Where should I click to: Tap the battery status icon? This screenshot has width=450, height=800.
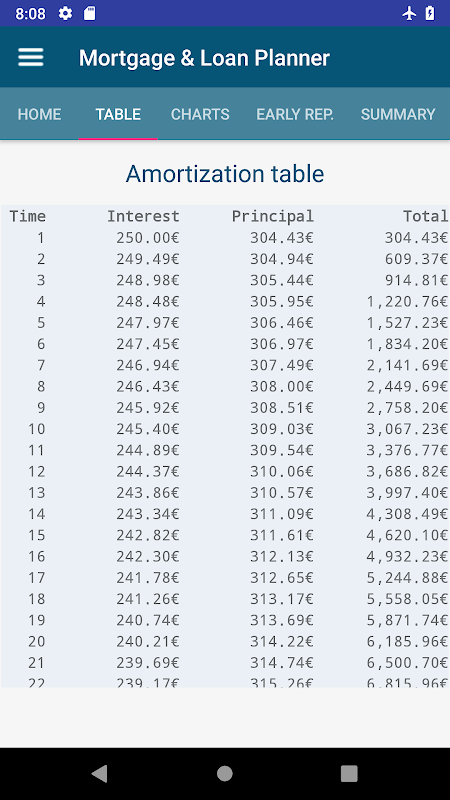[x=430, y=13]
